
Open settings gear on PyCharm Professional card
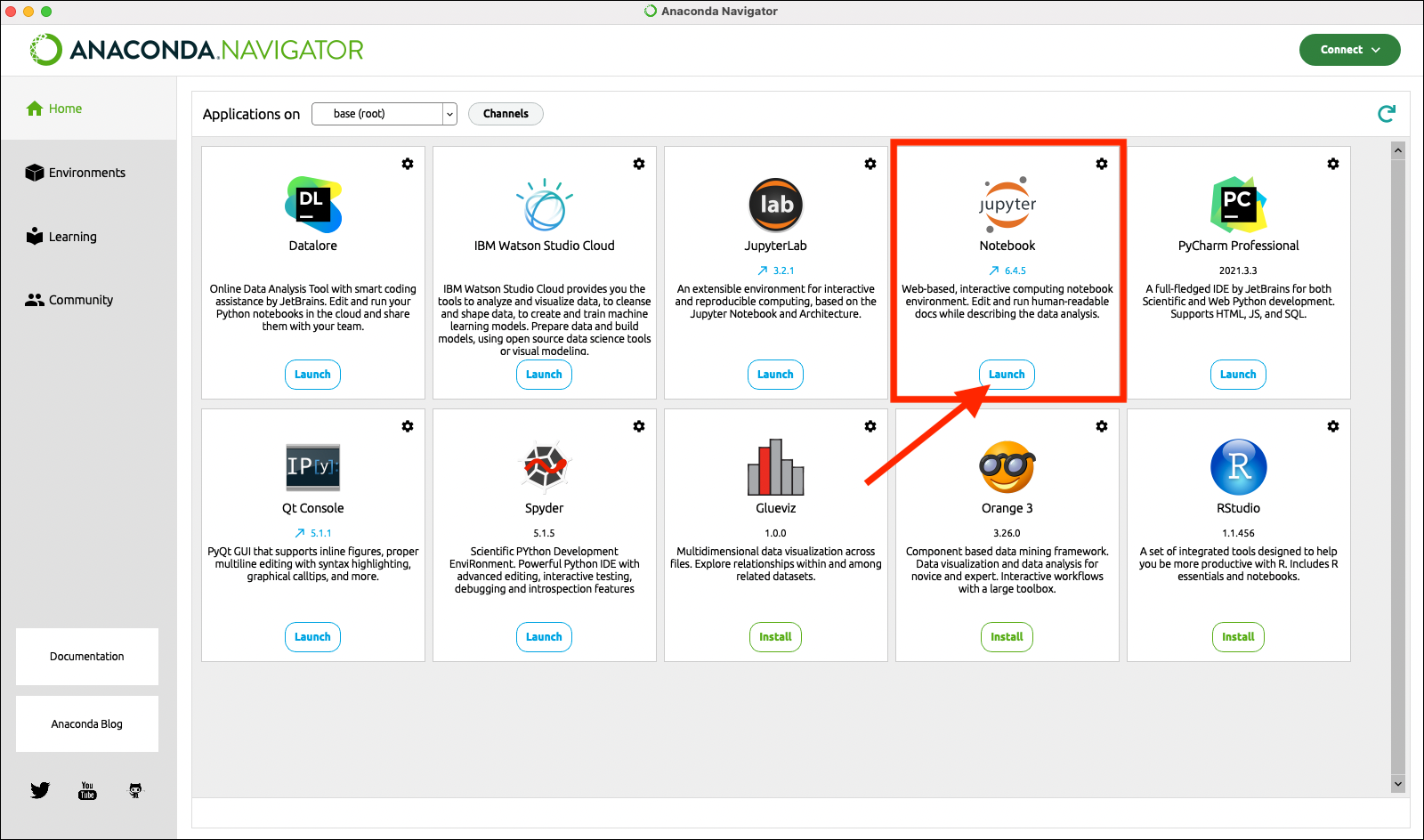[x=1333, y=164]
